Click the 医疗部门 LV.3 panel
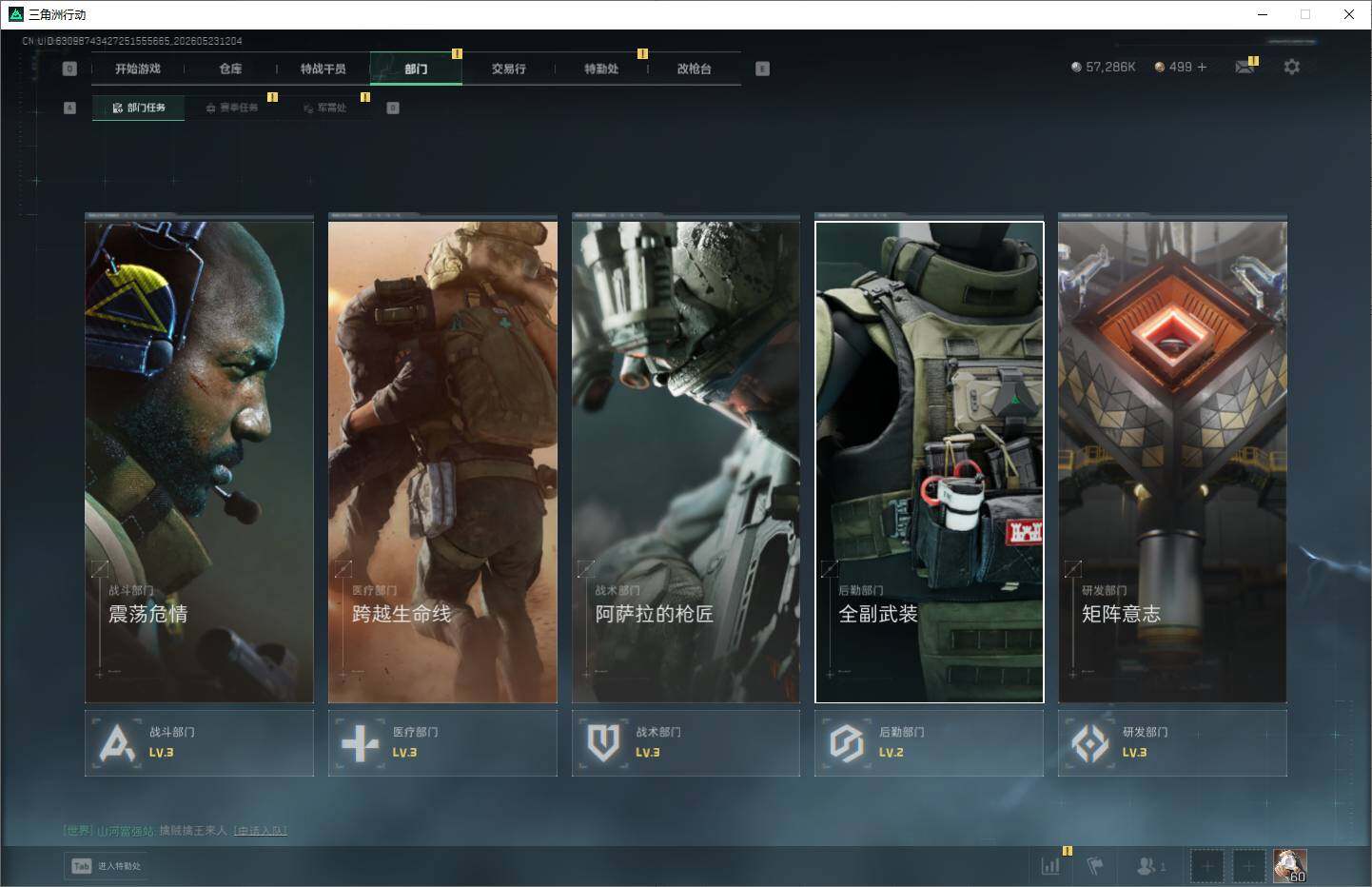Viewport: 1372px width, 887px height. [442, 742]
